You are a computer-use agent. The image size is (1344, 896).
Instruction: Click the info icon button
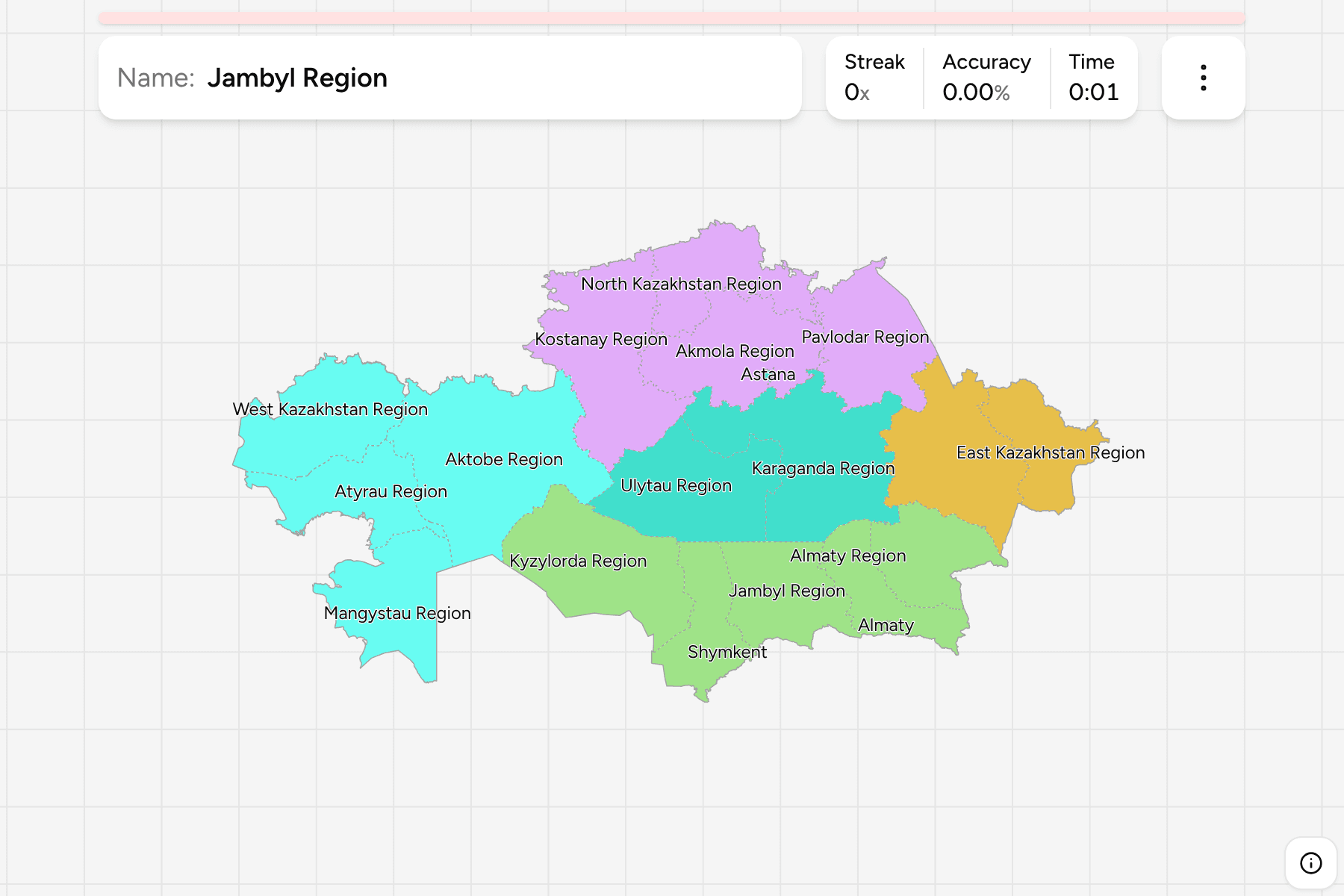tap(1310, 863)
